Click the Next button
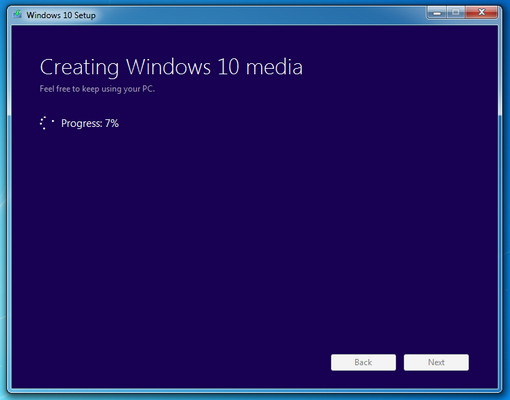Image resolution: width=510 pixels, height=400 pixels. pyautogui.click(x=436, y=362)
